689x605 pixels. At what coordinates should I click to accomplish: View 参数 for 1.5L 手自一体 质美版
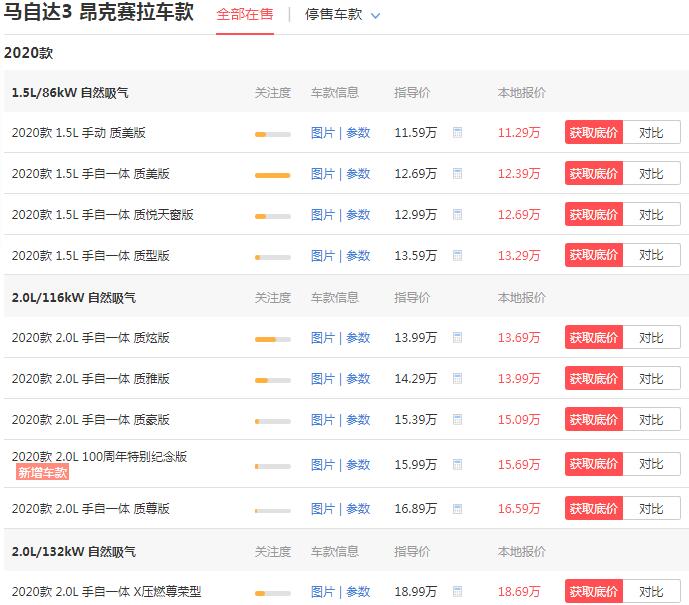358,174
